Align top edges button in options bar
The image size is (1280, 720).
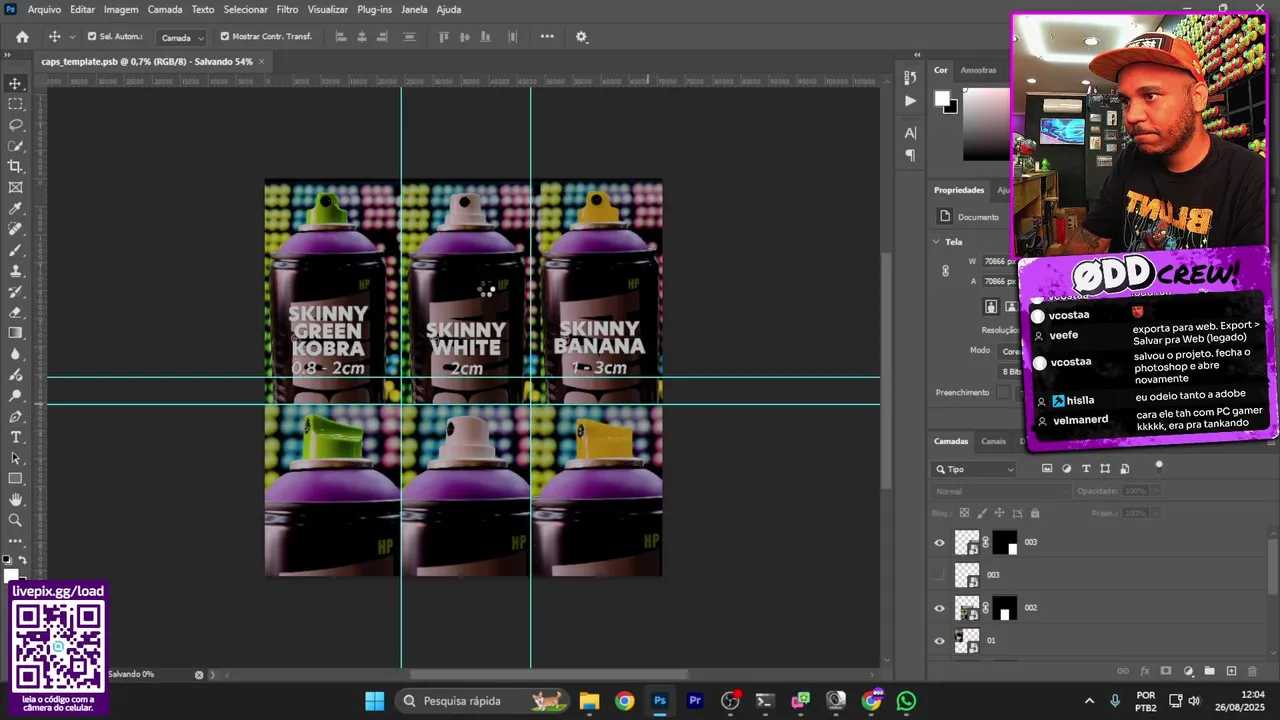pos(444,37)
